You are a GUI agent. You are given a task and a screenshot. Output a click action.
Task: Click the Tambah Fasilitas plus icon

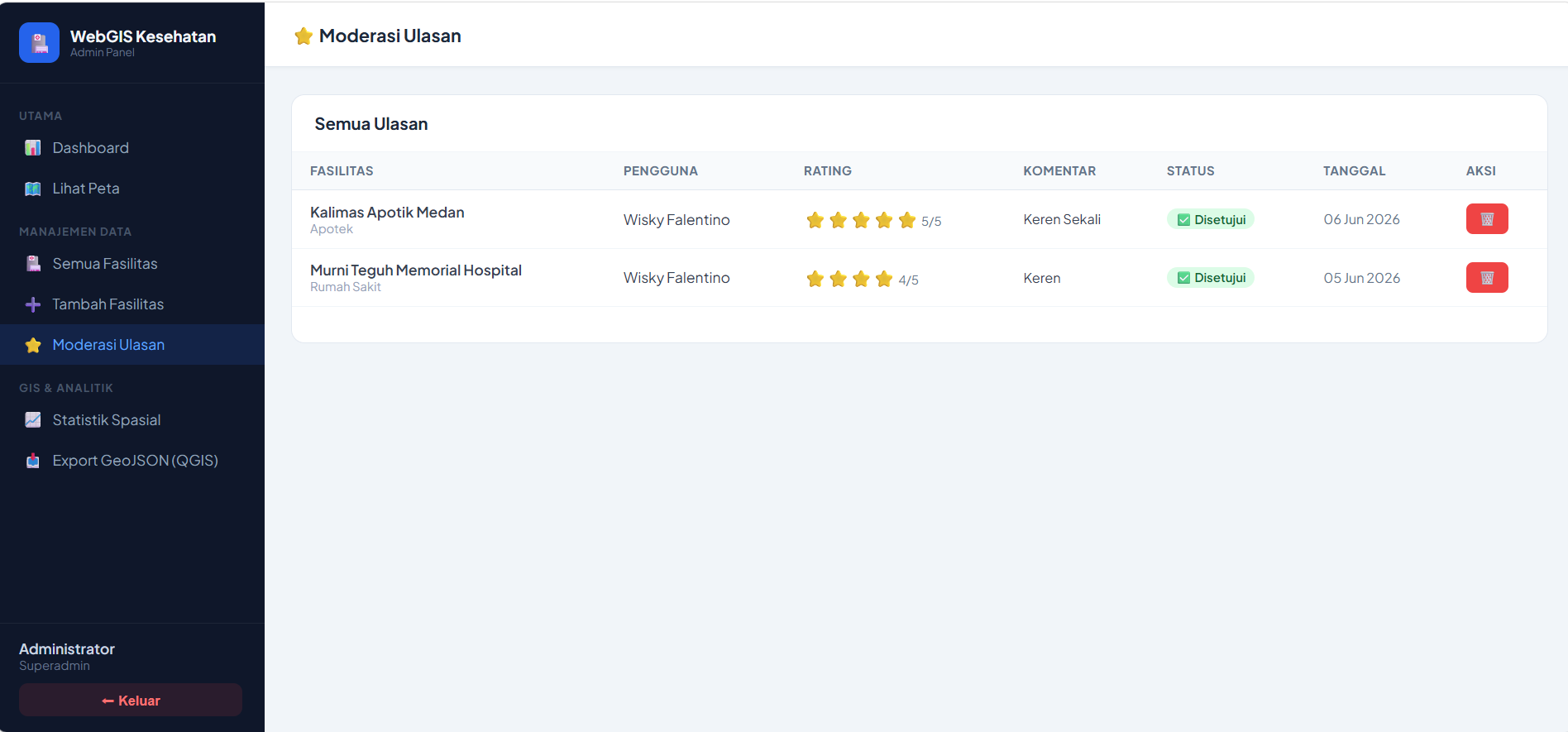coord(33,304)
